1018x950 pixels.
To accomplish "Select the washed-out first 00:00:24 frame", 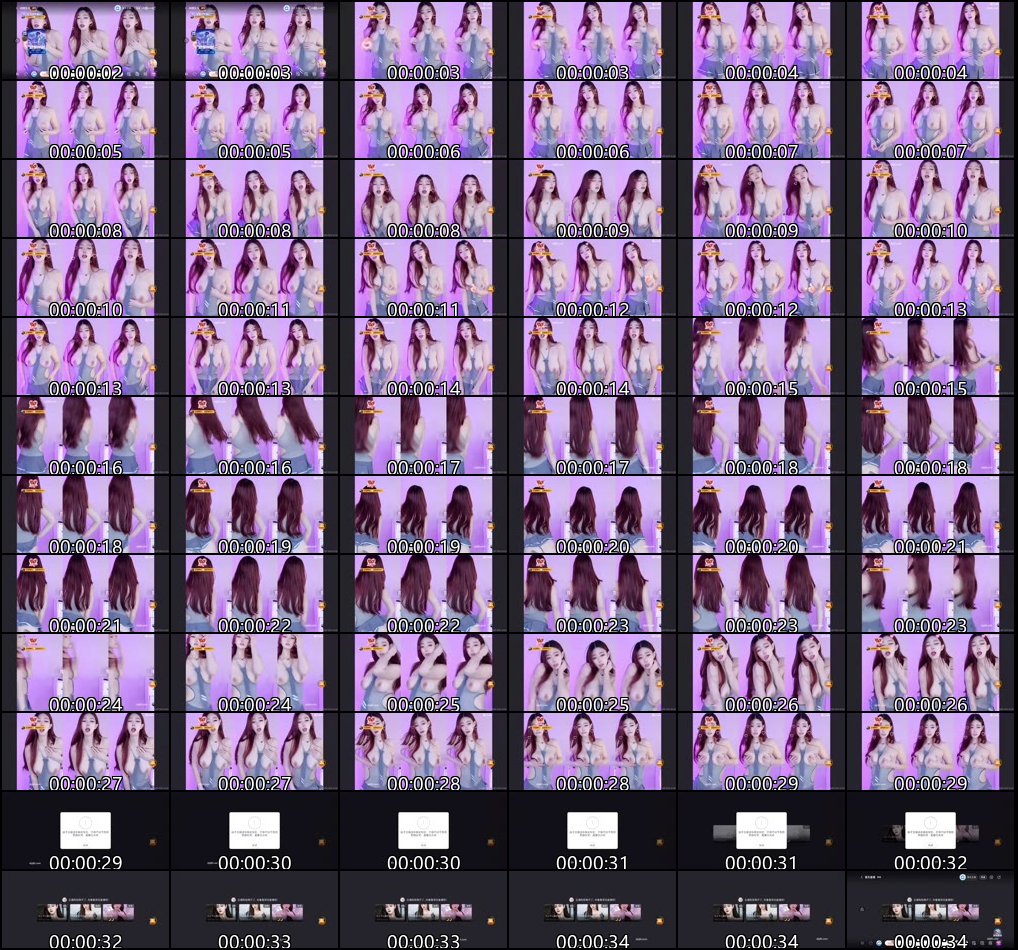I will coord(85,672).
